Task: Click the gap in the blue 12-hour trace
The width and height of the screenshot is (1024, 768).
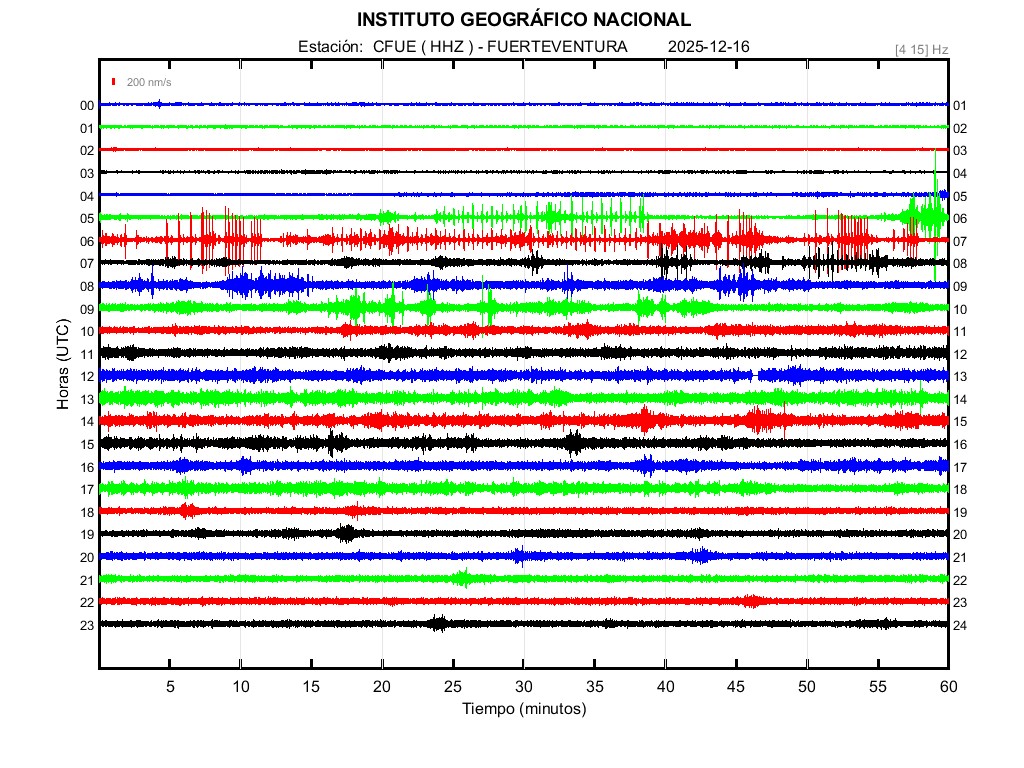Action: 755,375
